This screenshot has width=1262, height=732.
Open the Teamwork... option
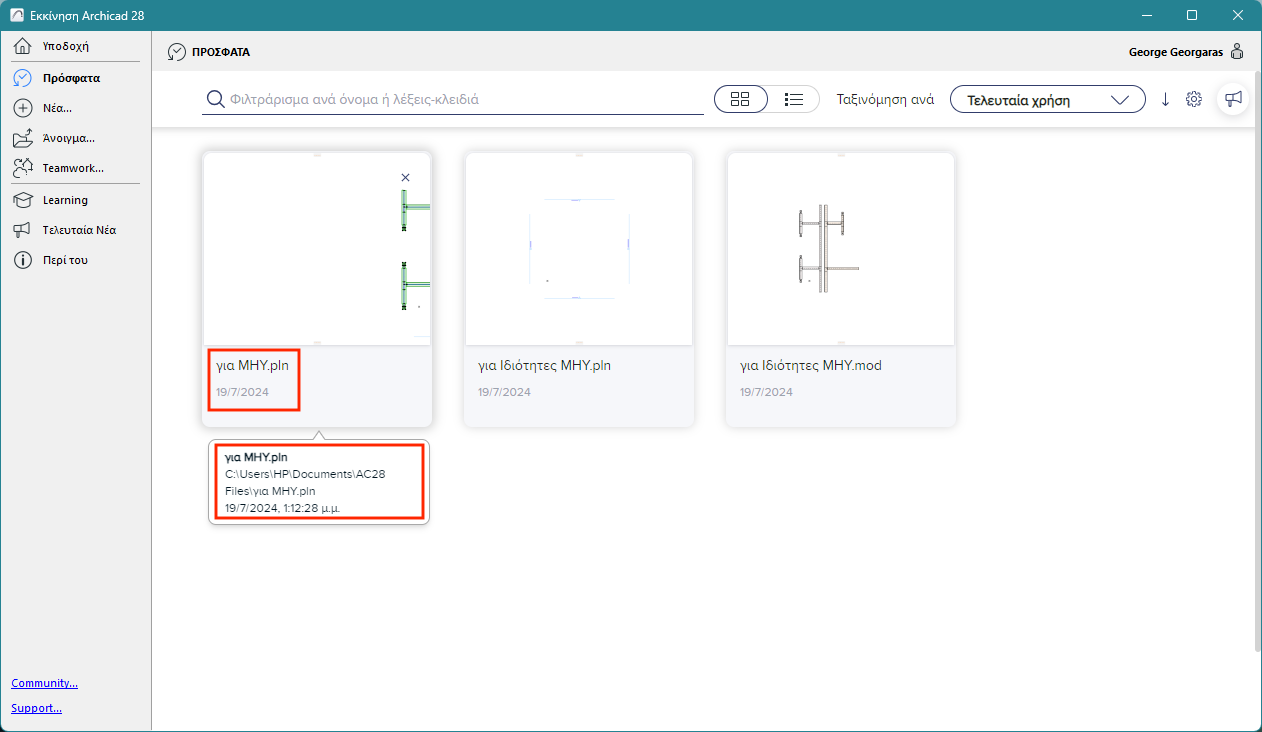pos(73,168)
